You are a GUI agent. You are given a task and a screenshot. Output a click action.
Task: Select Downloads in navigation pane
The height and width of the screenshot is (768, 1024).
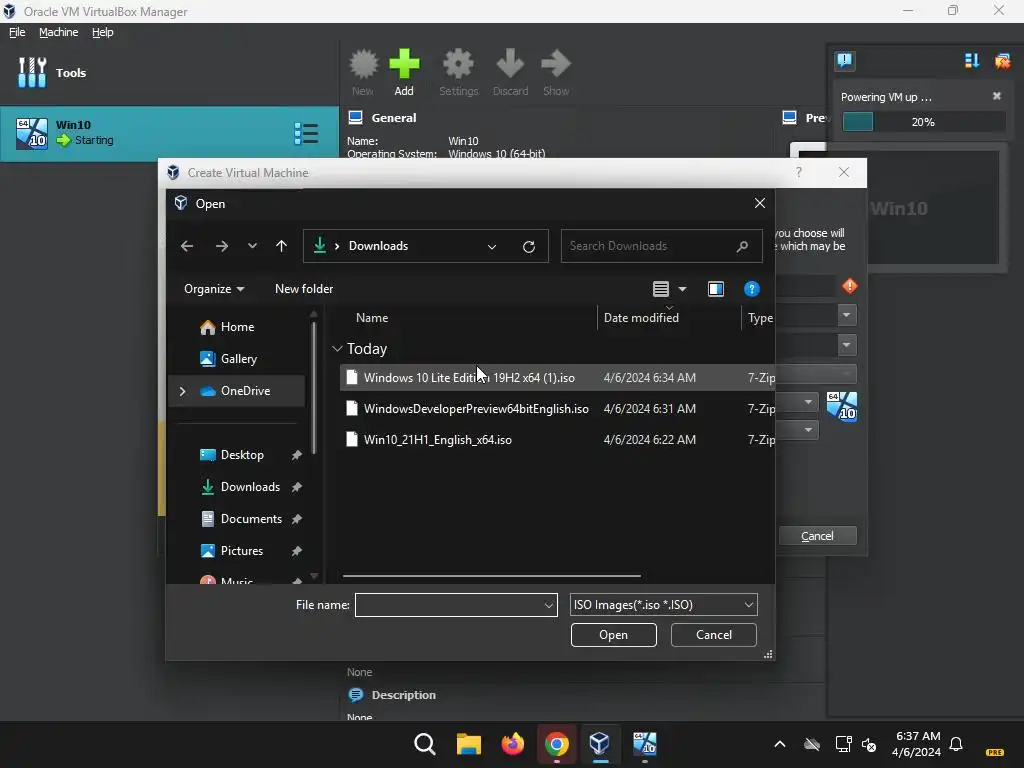point(249,487)
